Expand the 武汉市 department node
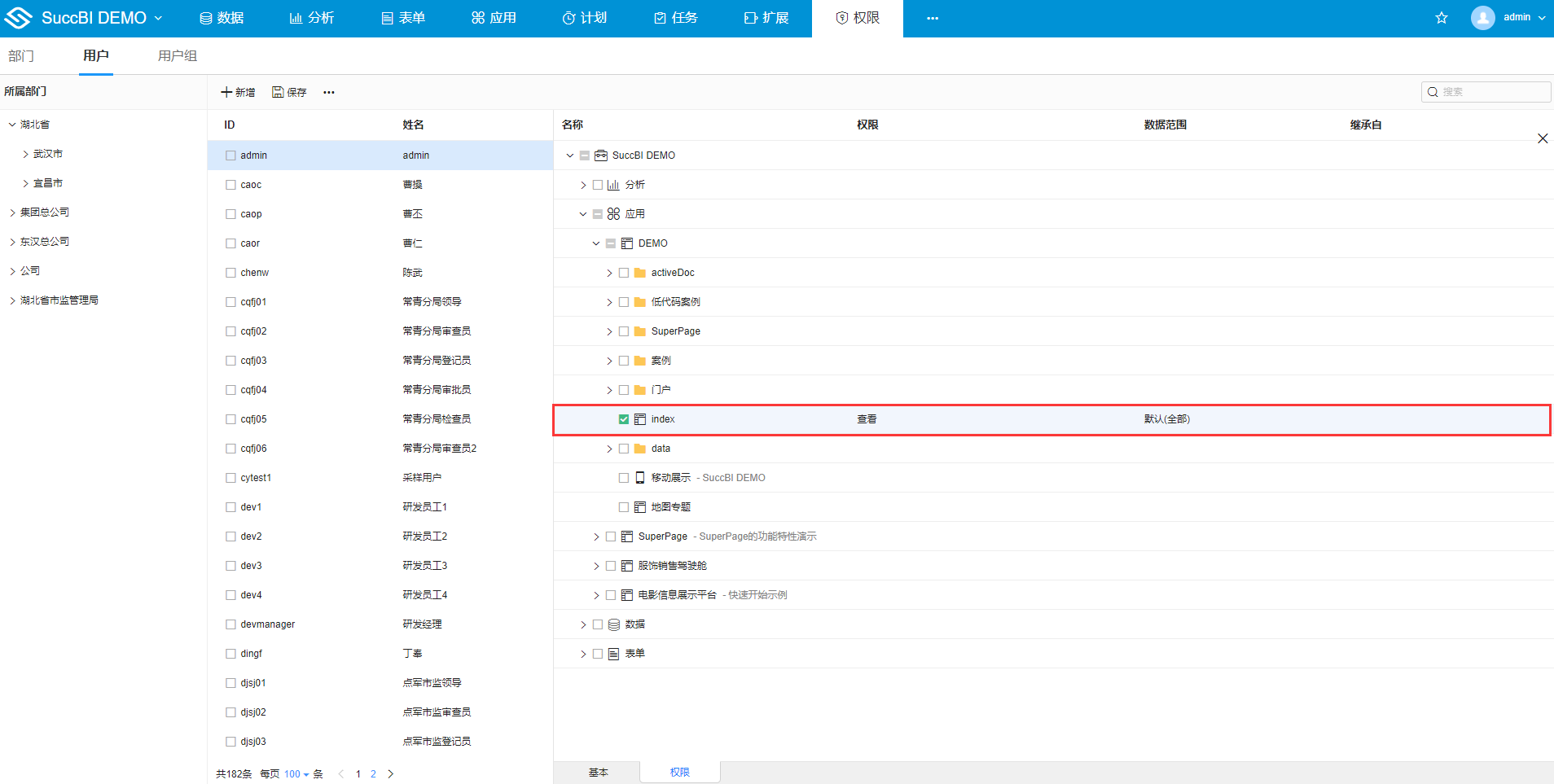1554x784 pixels. 24,153
